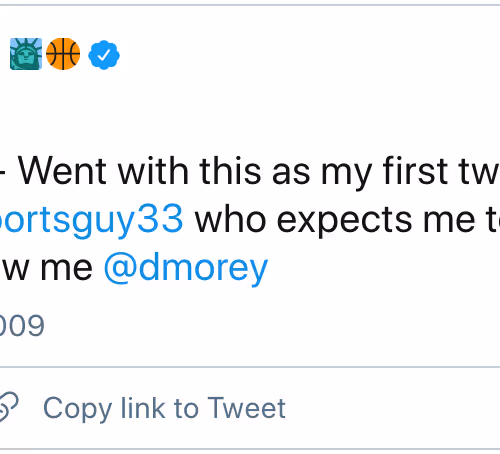Click the 2009 tweet timestamp
Image resolution: width=500 pixels, height=454 pixels.
click(22, 326)
